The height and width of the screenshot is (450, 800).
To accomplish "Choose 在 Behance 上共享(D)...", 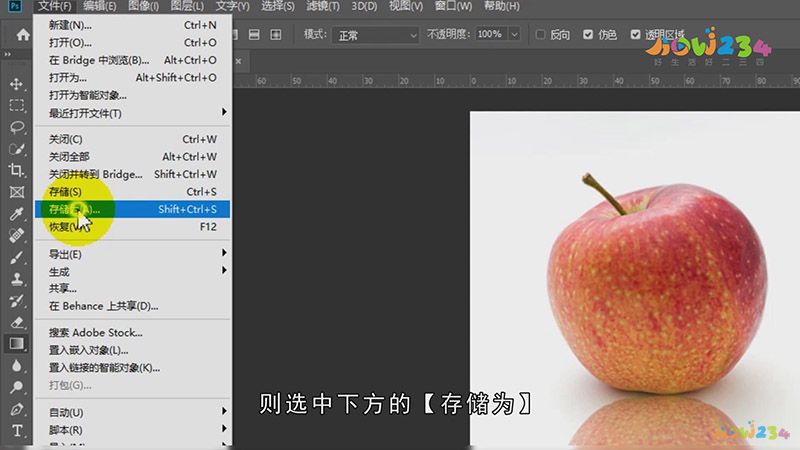I will 132,306.
